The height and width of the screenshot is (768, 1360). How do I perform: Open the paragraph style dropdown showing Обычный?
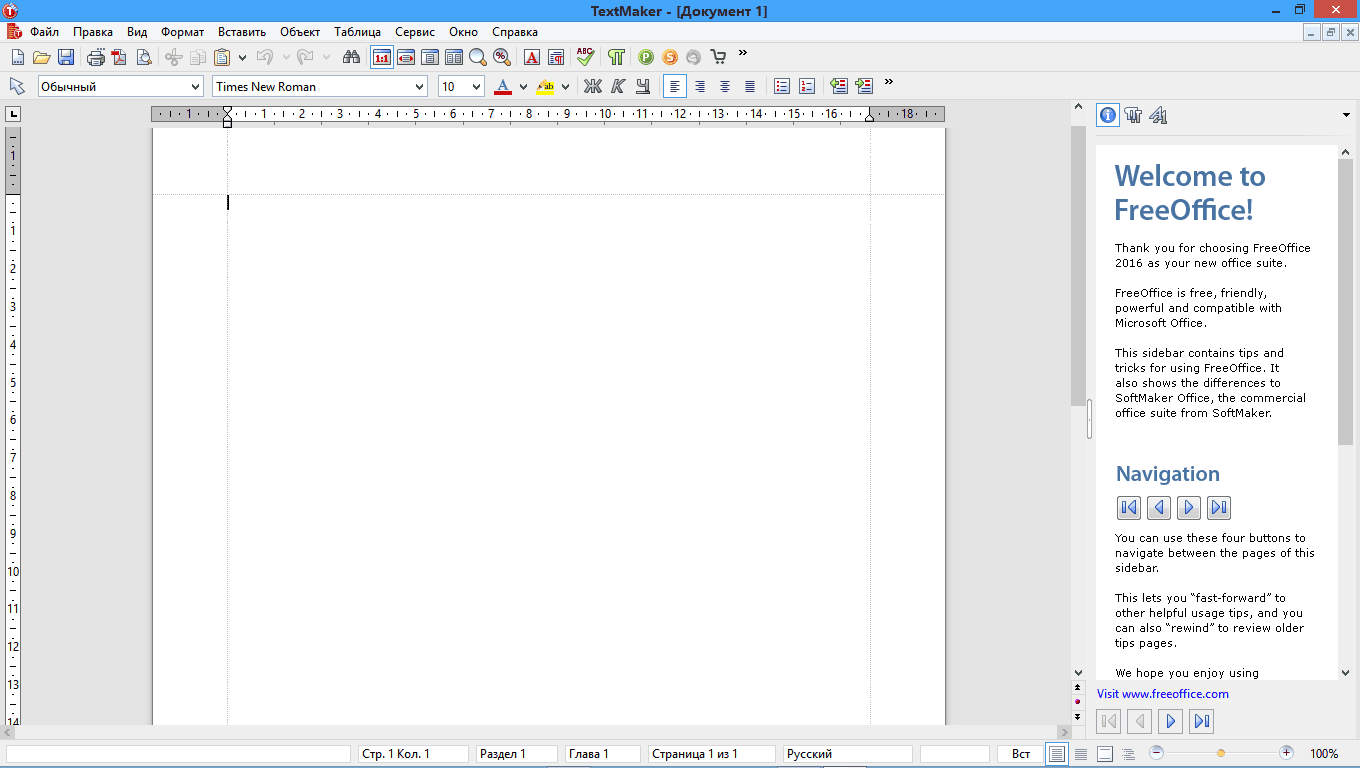(x=195, y=87)
